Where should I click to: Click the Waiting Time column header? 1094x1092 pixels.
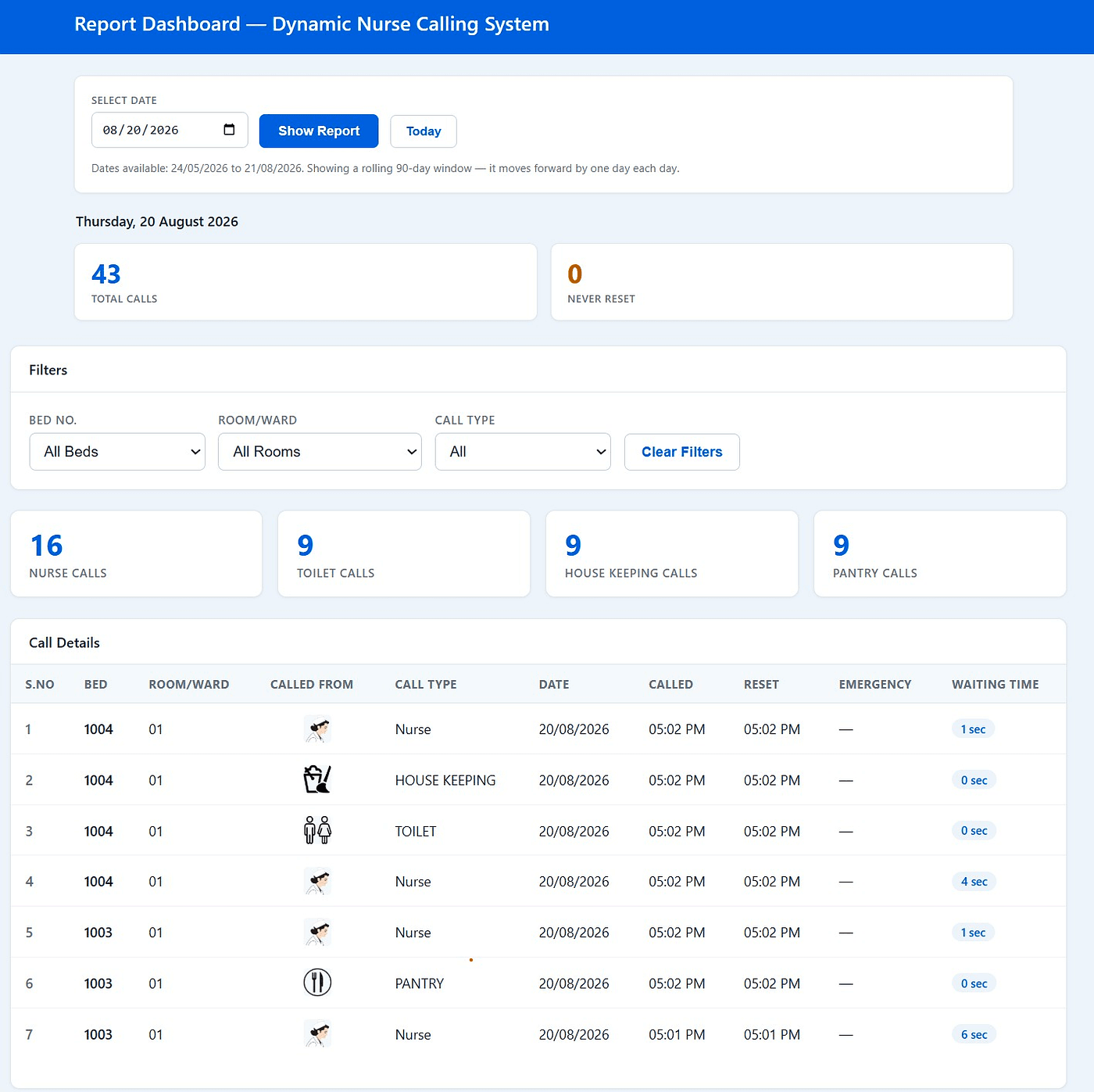pyautogui.click(x=996, y=685)
